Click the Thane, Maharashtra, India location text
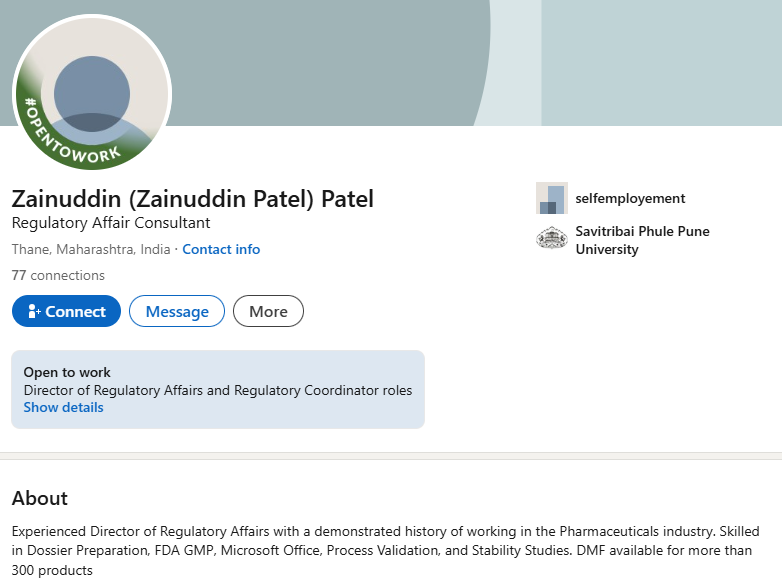 [x=91, y=249]
